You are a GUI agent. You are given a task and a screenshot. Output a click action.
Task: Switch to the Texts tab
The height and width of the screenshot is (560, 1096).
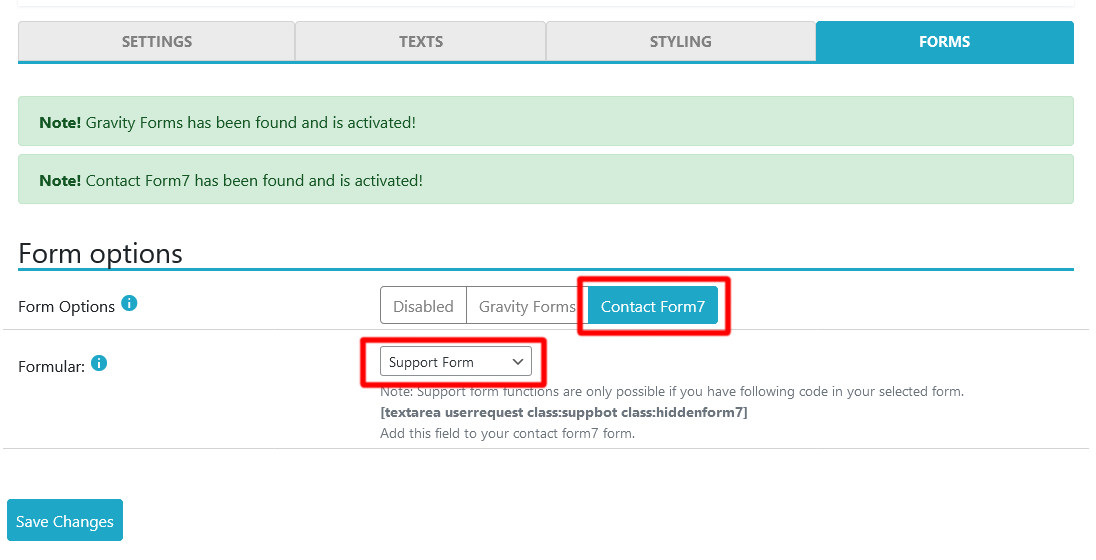(421, 41)
